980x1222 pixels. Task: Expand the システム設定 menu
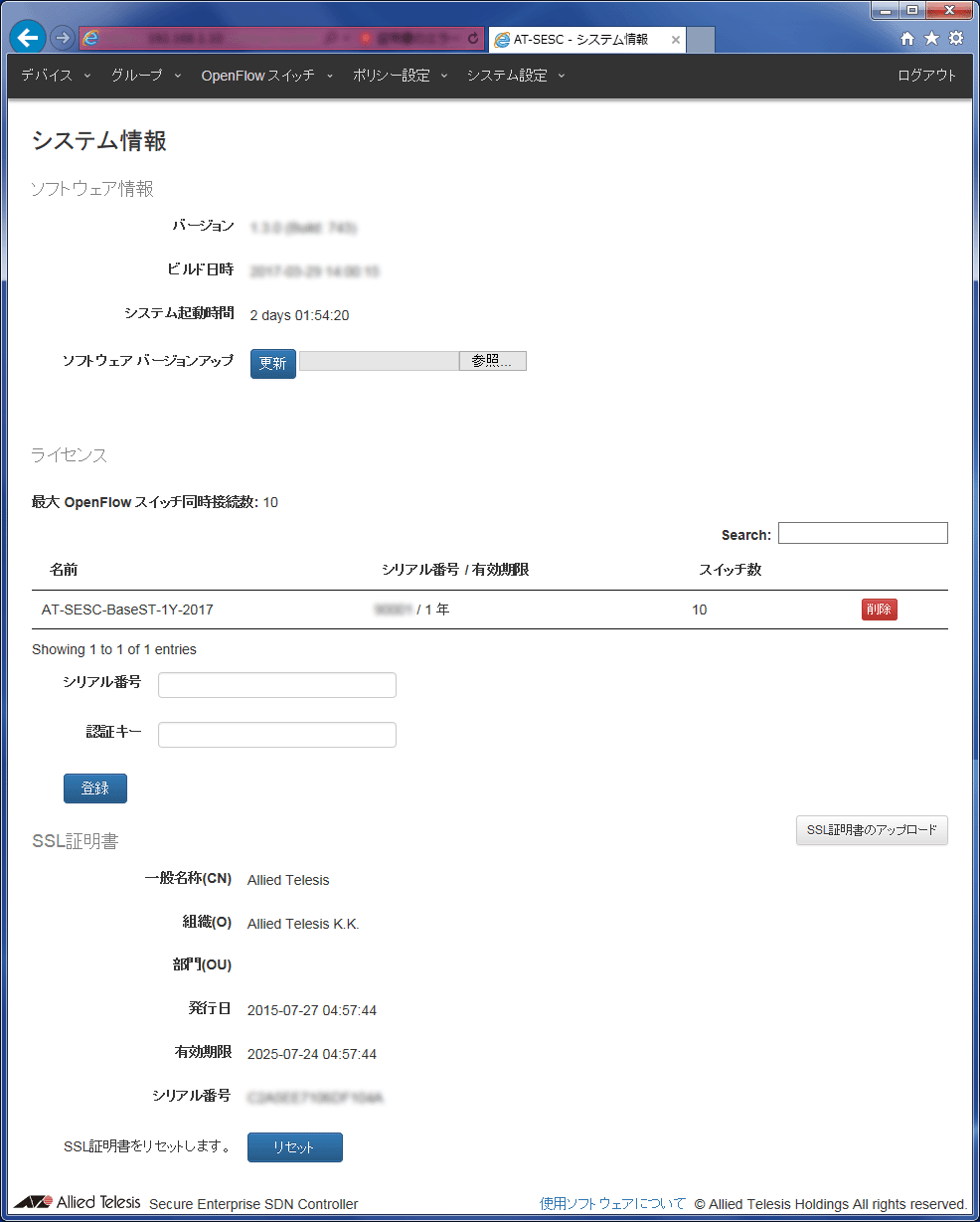click(516, 76)
